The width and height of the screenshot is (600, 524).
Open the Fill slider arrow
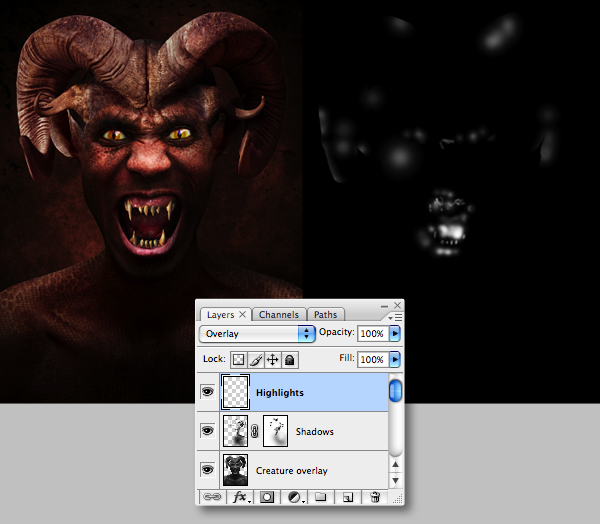click(395, 359)
